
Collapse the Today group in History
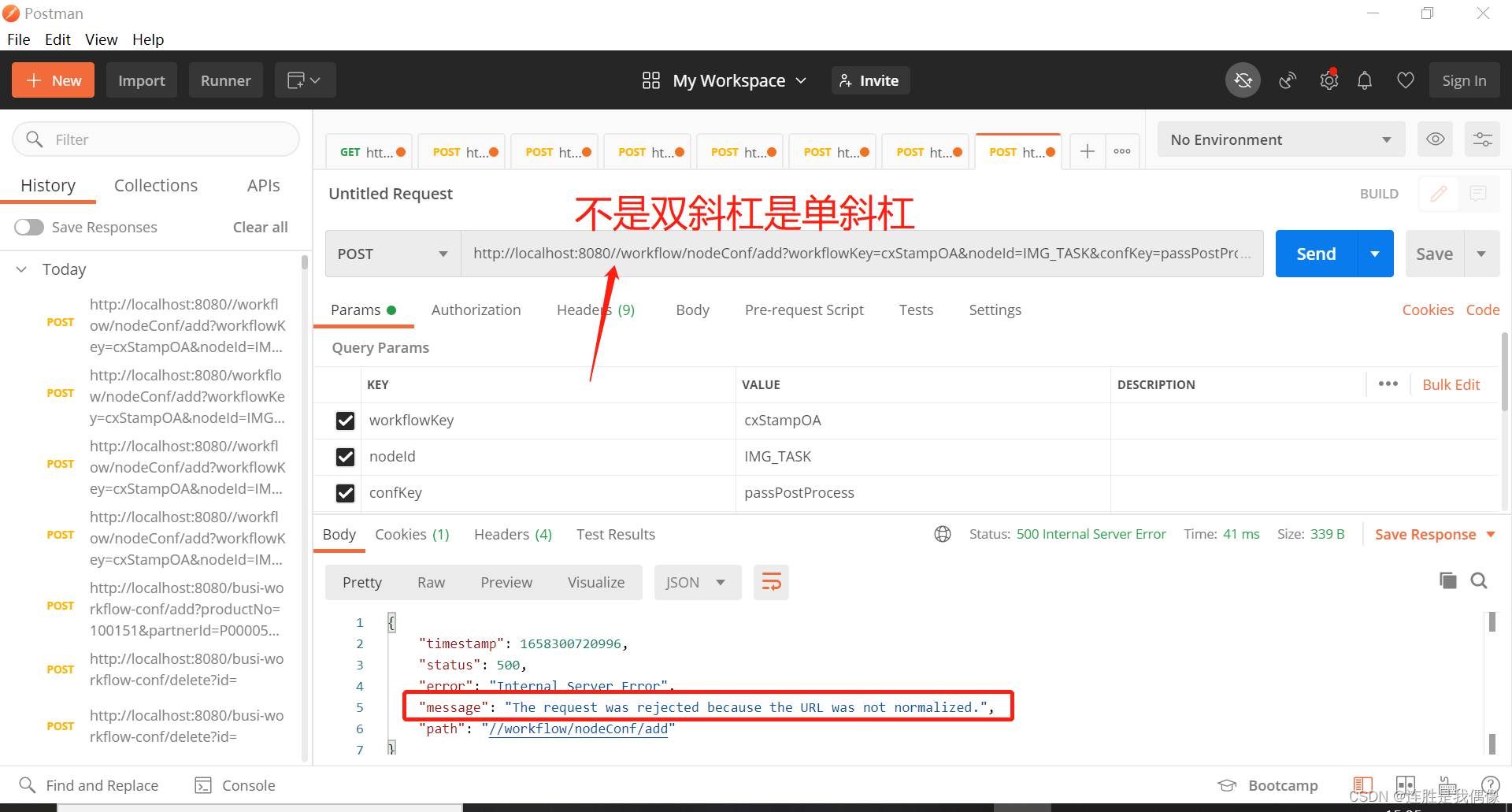pyautogui.click(x=21, y=269)
